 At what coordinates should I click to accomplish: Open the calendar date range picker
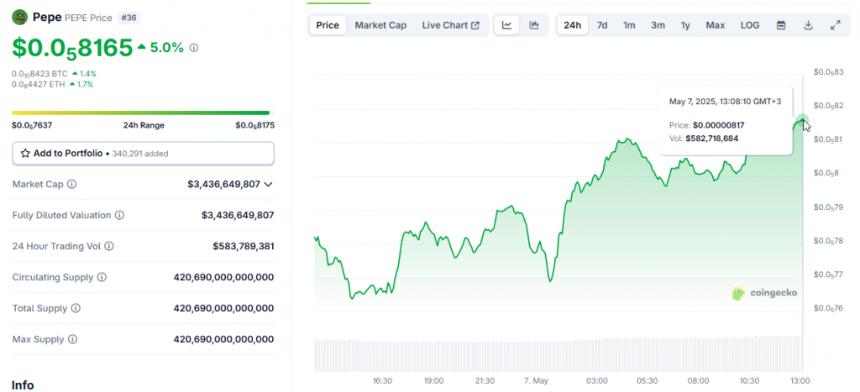click(781, 25)
